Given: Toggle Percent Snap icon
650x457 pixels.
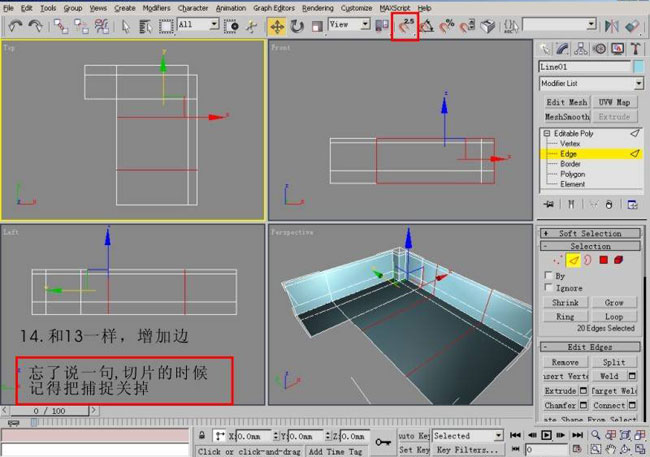Looking at the screenshot, I should pos(447,26).
